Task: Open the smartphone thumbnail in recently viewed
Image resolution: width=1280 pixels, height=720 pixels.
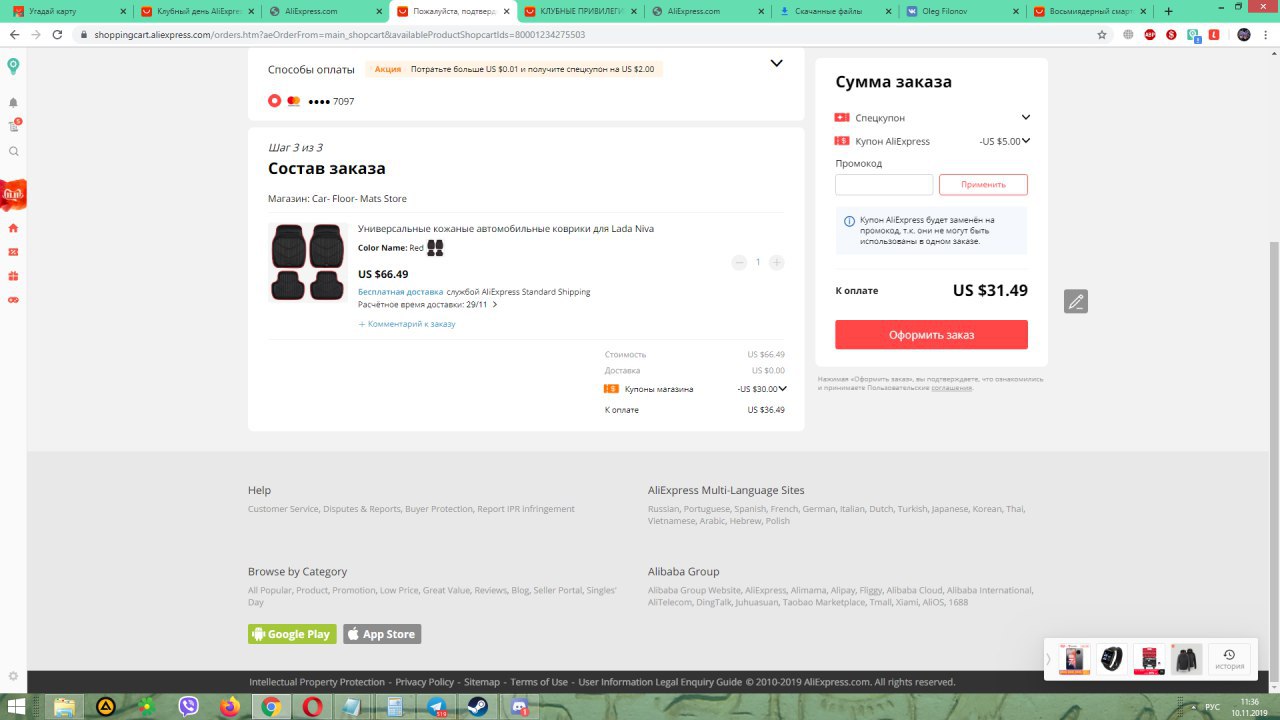Action: coord(1075,659)
